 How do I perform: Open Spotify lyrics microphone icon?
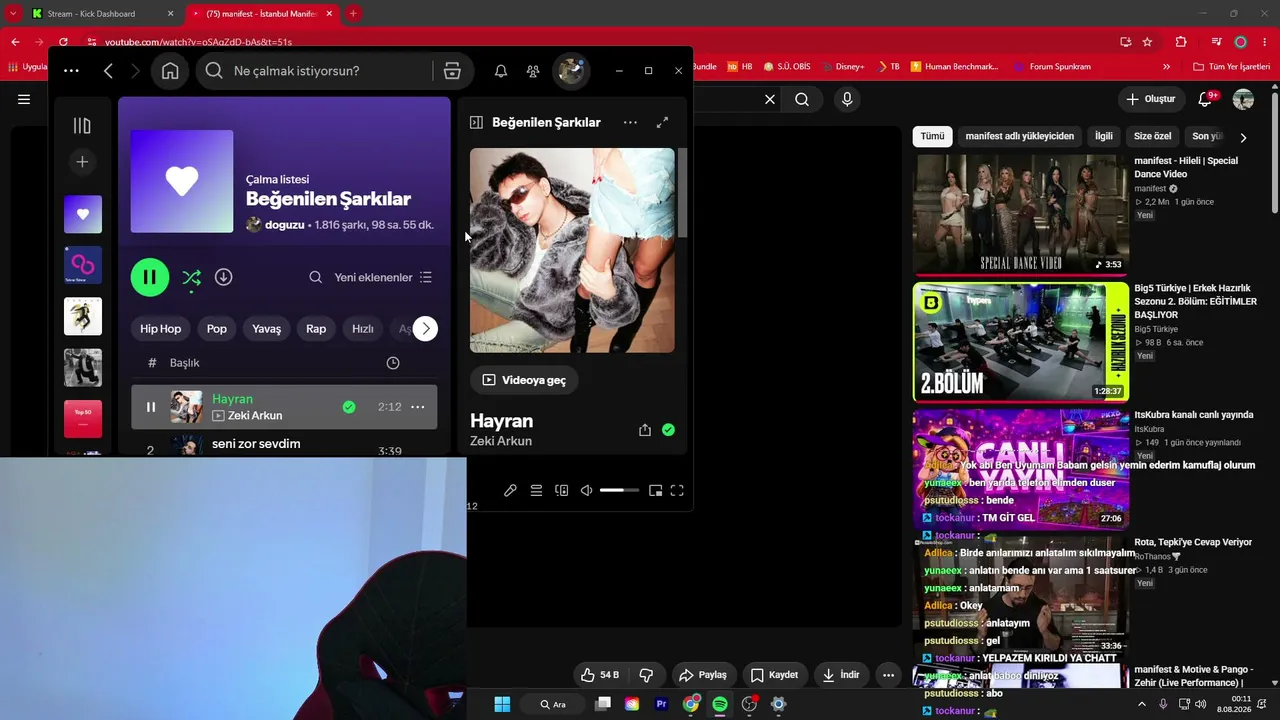510,490
